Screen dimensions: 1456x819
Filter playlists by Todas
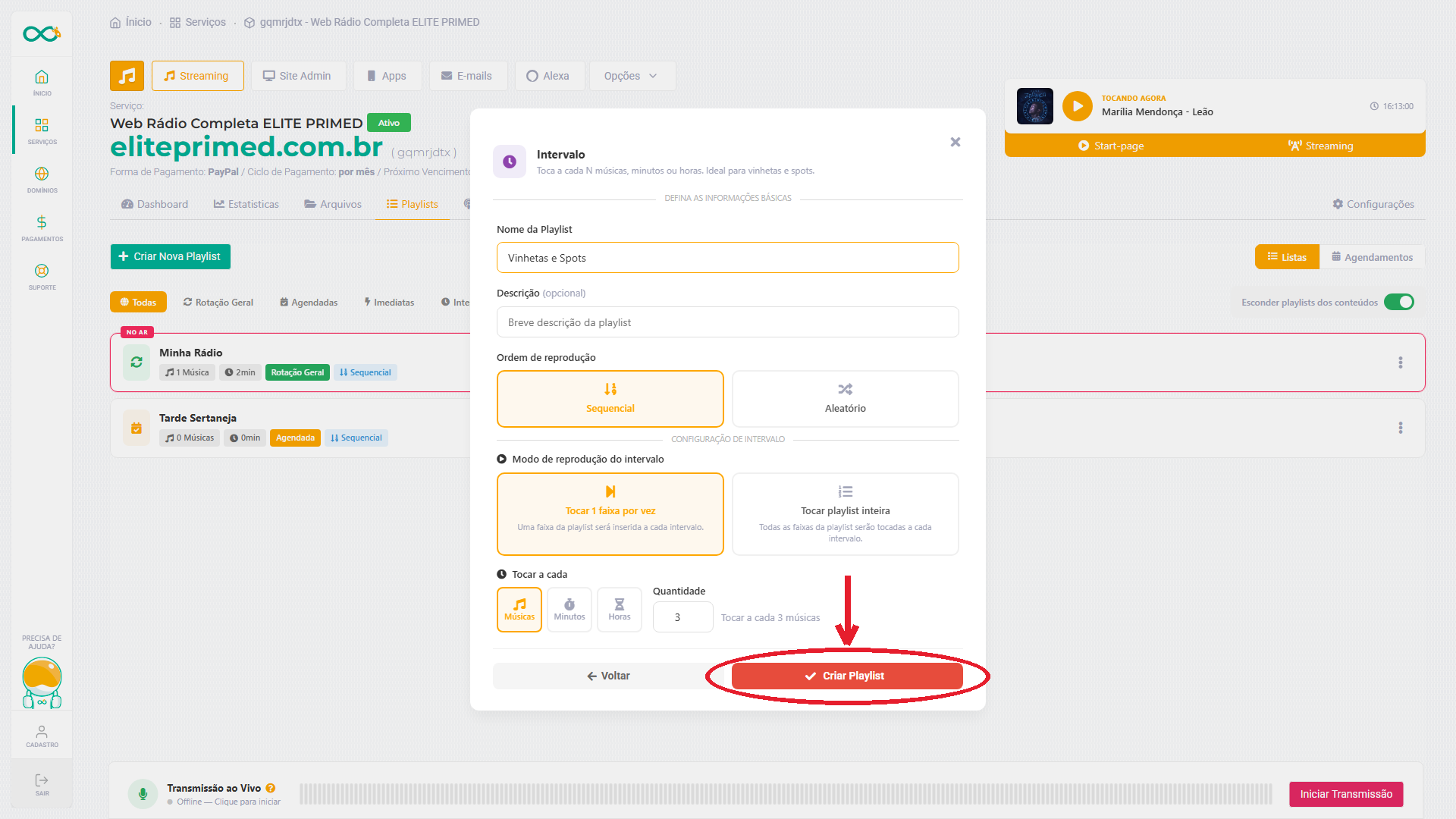coord(138,302)
